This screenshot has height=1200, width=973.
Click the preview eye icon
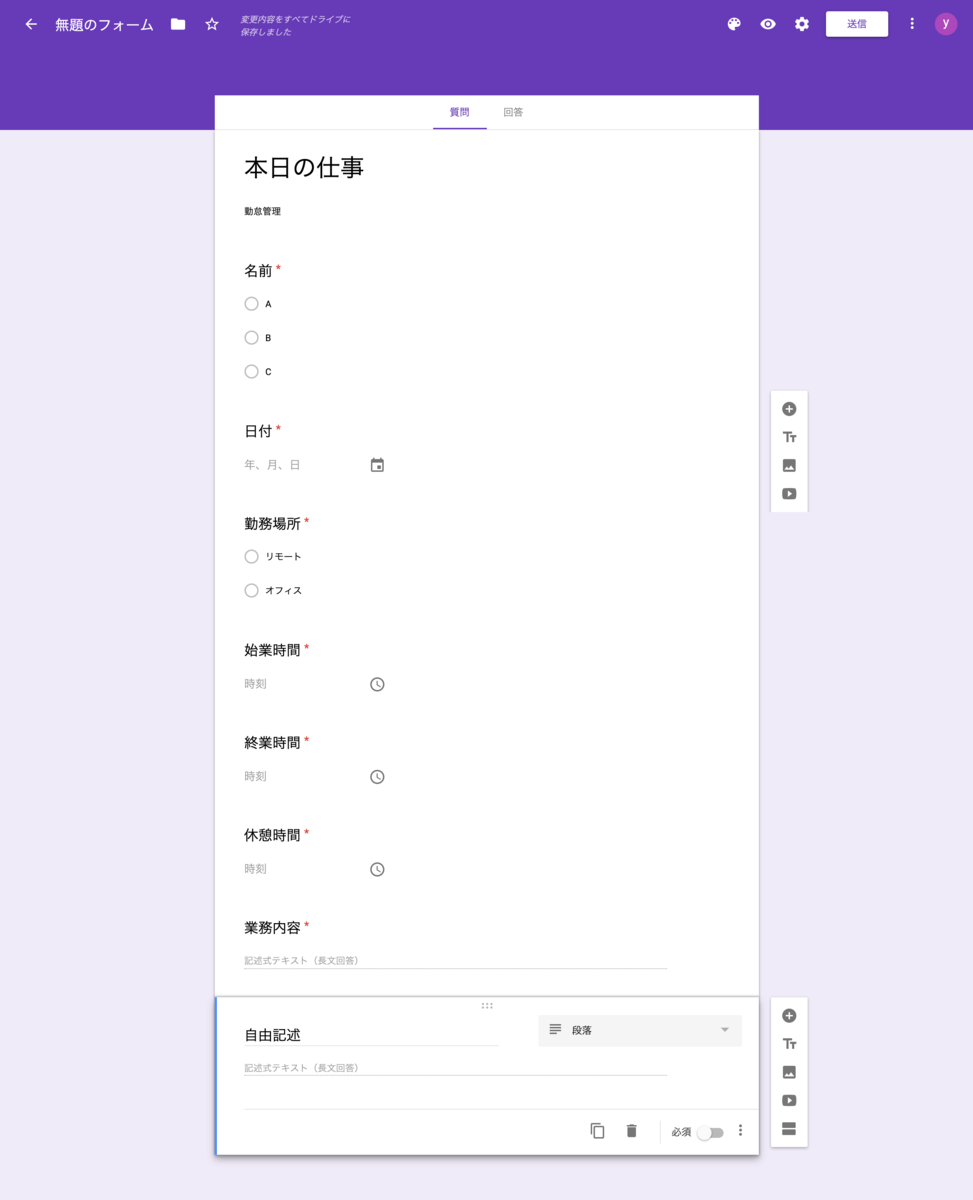pos(767,23)
